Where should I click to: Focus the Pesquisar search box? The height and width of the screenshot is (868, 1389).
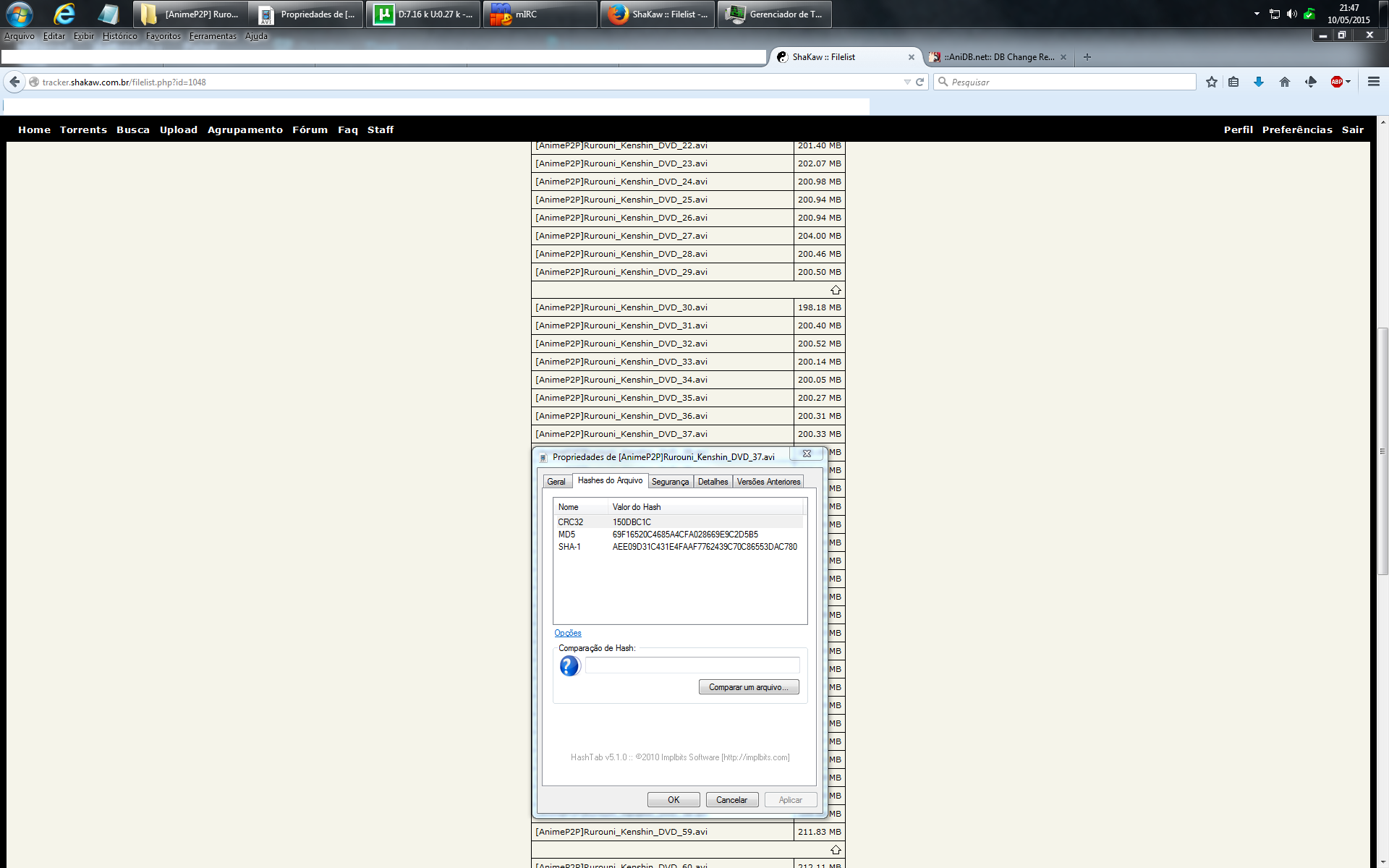click(1065, 82)
